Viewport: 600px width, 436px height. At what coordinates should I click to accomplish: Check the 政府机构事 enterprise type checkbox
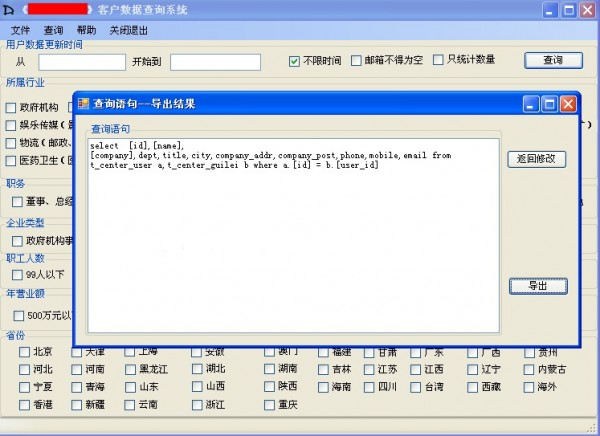click(x=17, y=241)
